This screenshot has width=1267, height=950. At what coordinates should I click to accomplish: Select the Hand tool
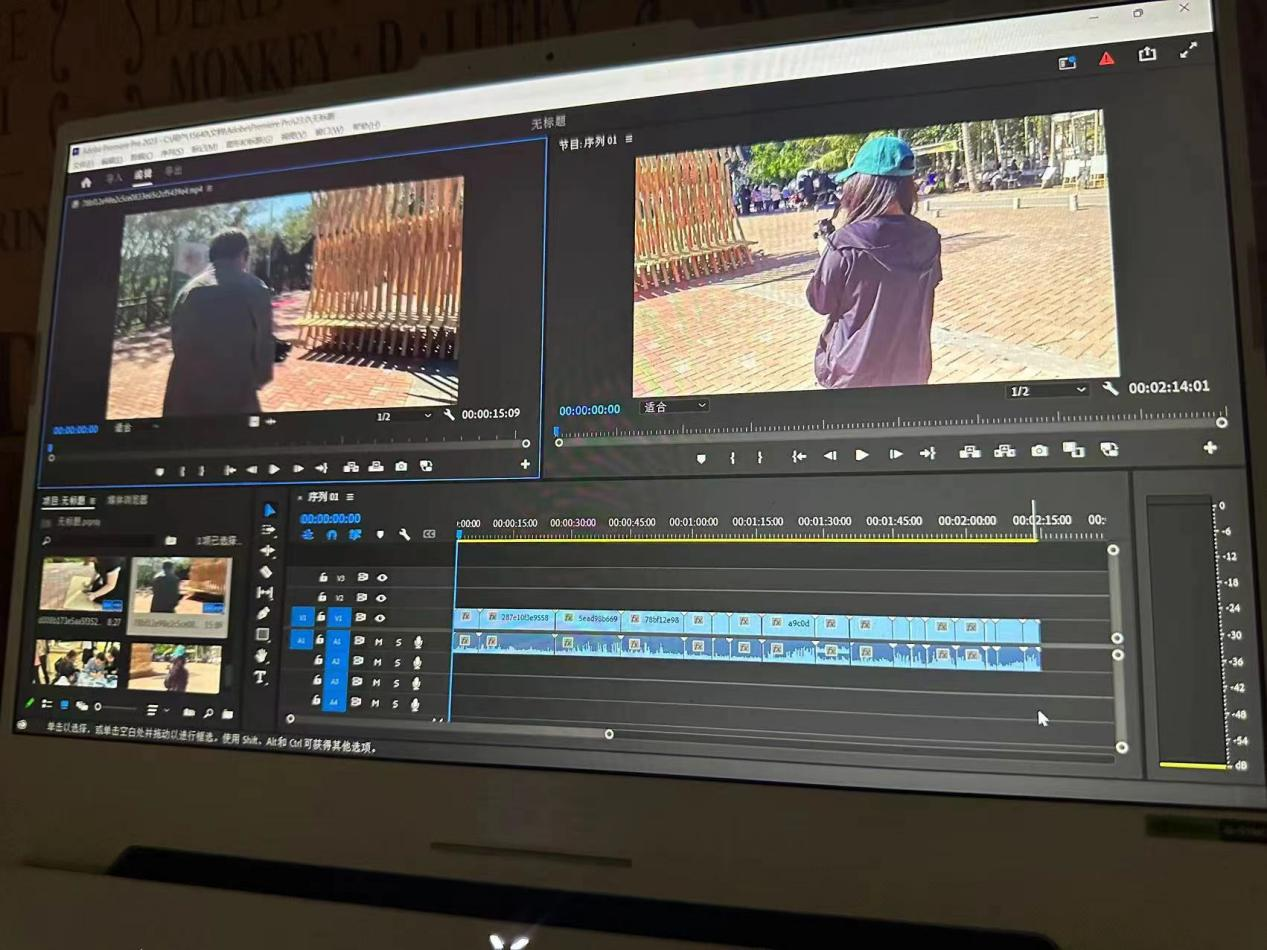coord(262,656)
